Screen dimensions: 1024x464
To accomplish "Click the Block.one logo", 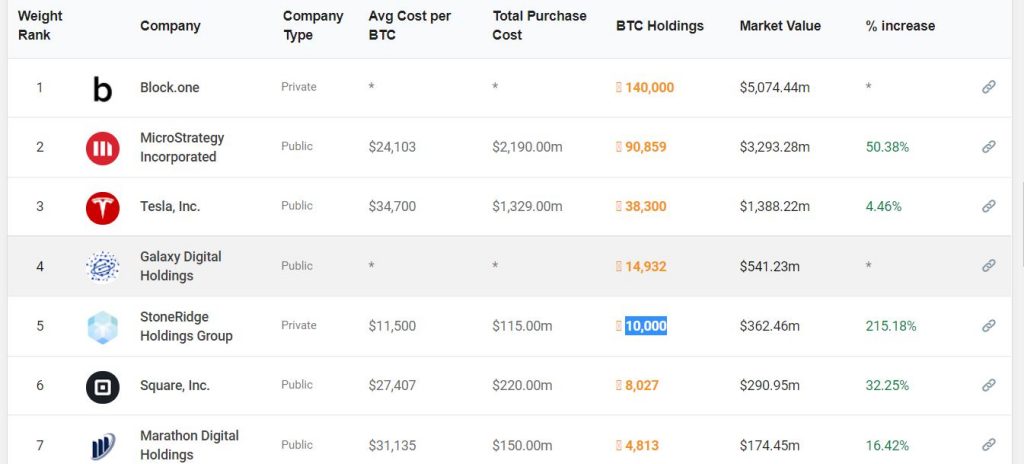I will (x=103, y=89).
